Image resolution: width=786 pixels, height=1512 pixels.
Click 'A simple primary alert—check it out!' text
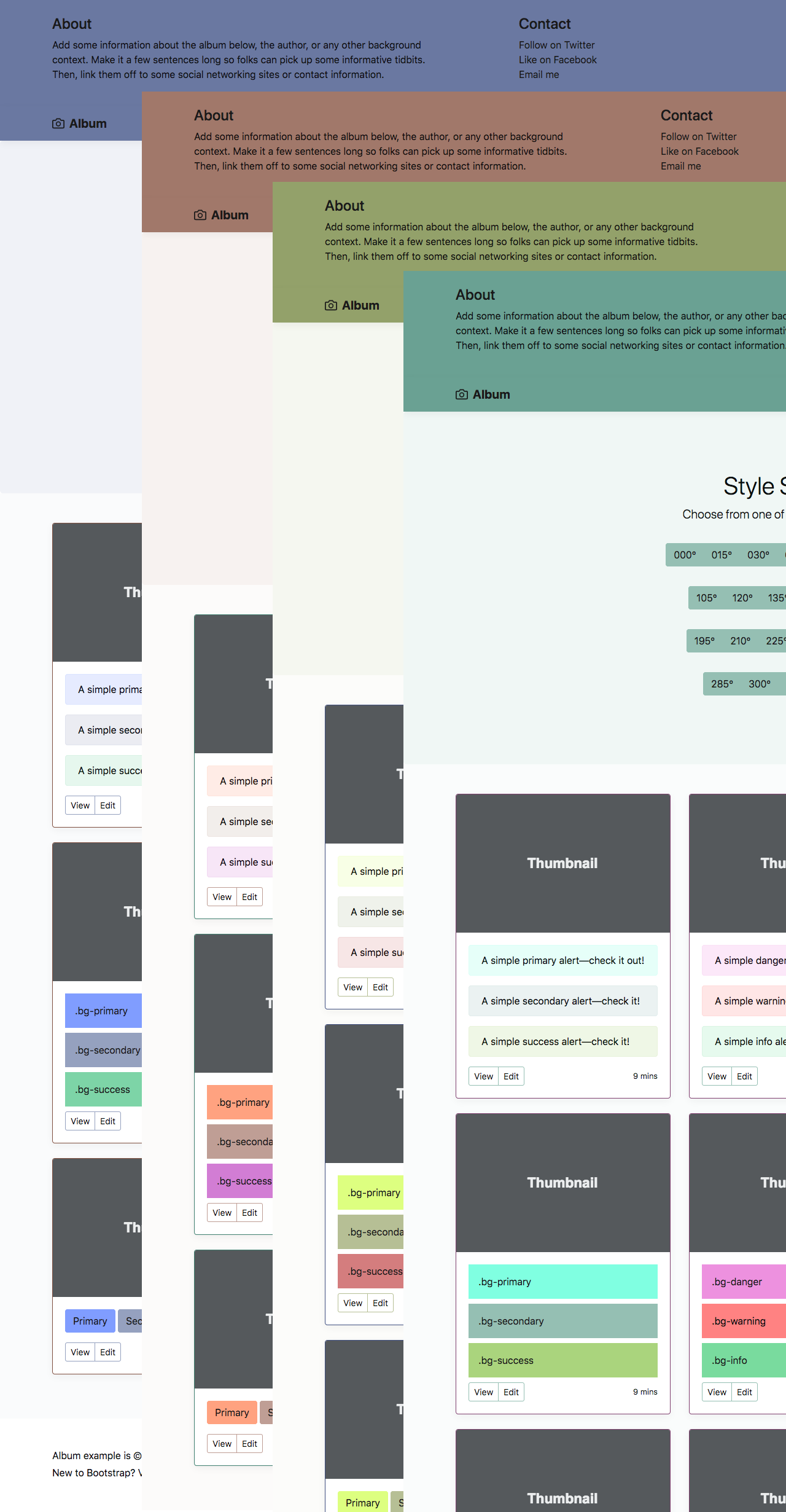[563, 960]
